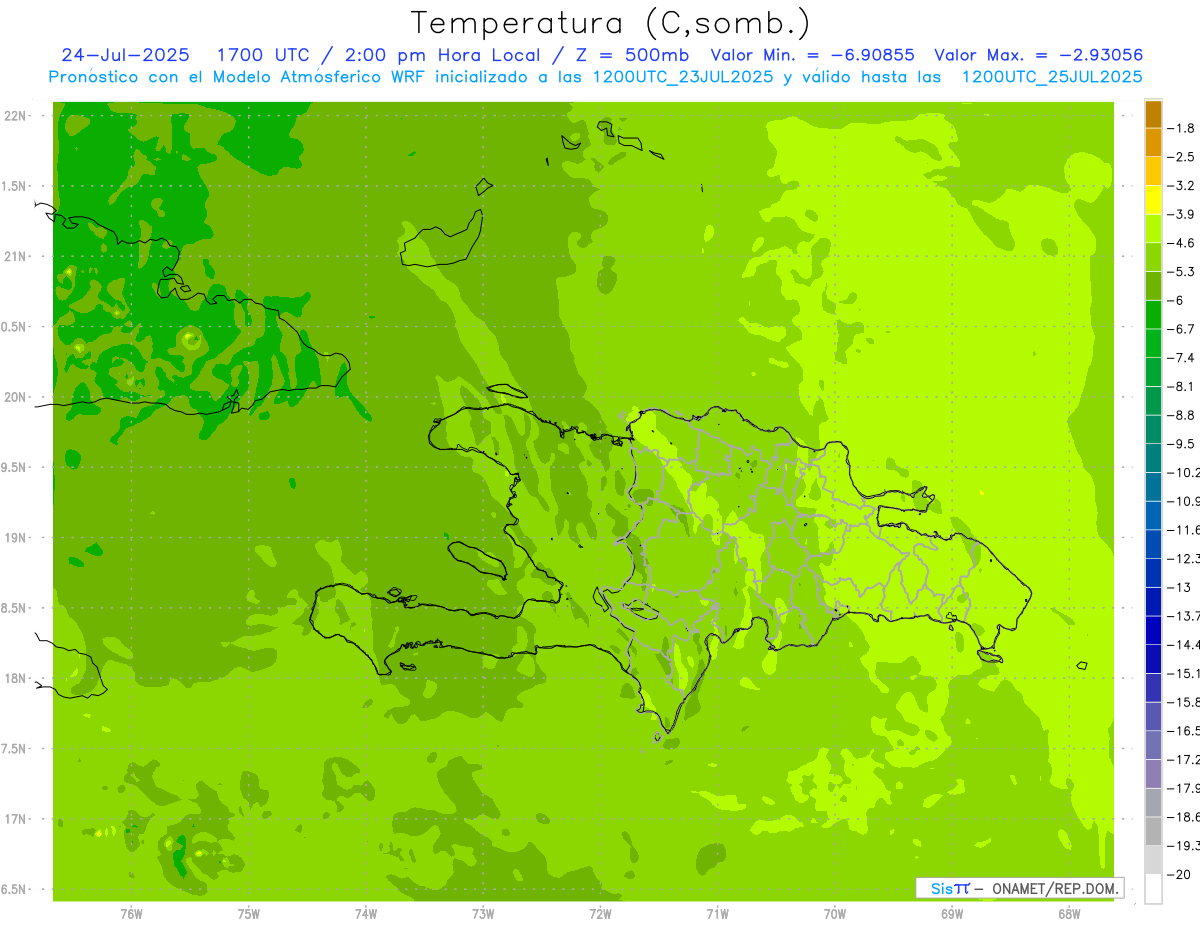Viewport: 1200px width, 927px height.
Task: Click the '-8.8' colorbar value
Action: pyautogui.click(x=1182, y=415)
